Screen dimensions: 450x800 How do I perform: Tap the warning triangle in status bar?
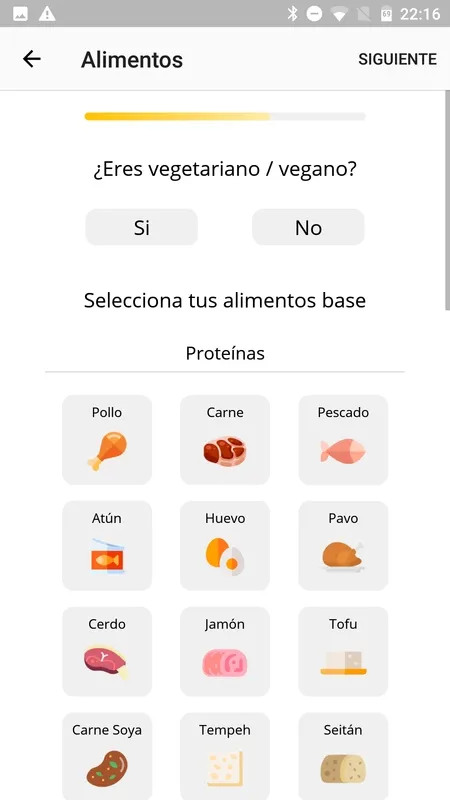tap(47, 14)
